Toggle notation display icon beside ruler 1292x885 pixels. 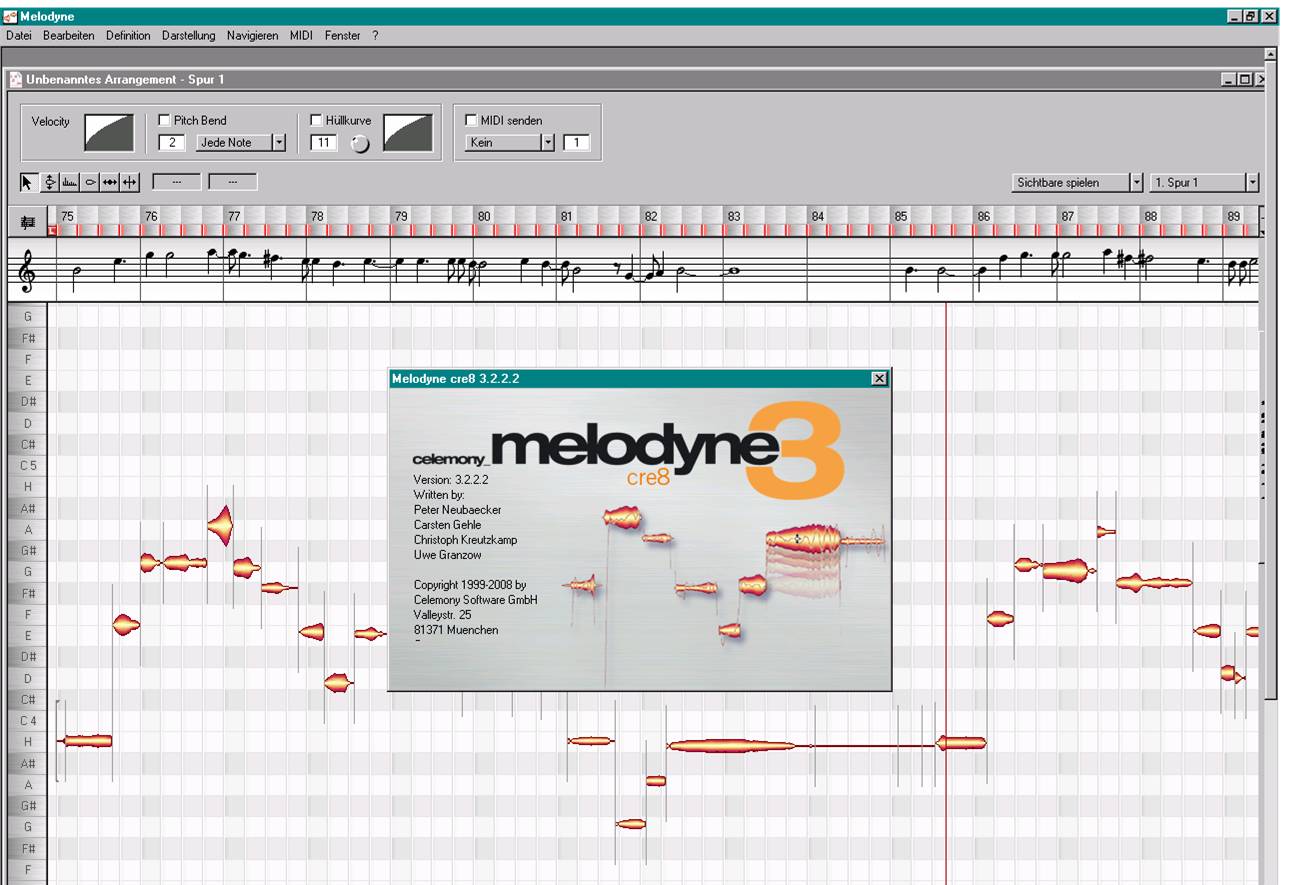coord(28,223)
